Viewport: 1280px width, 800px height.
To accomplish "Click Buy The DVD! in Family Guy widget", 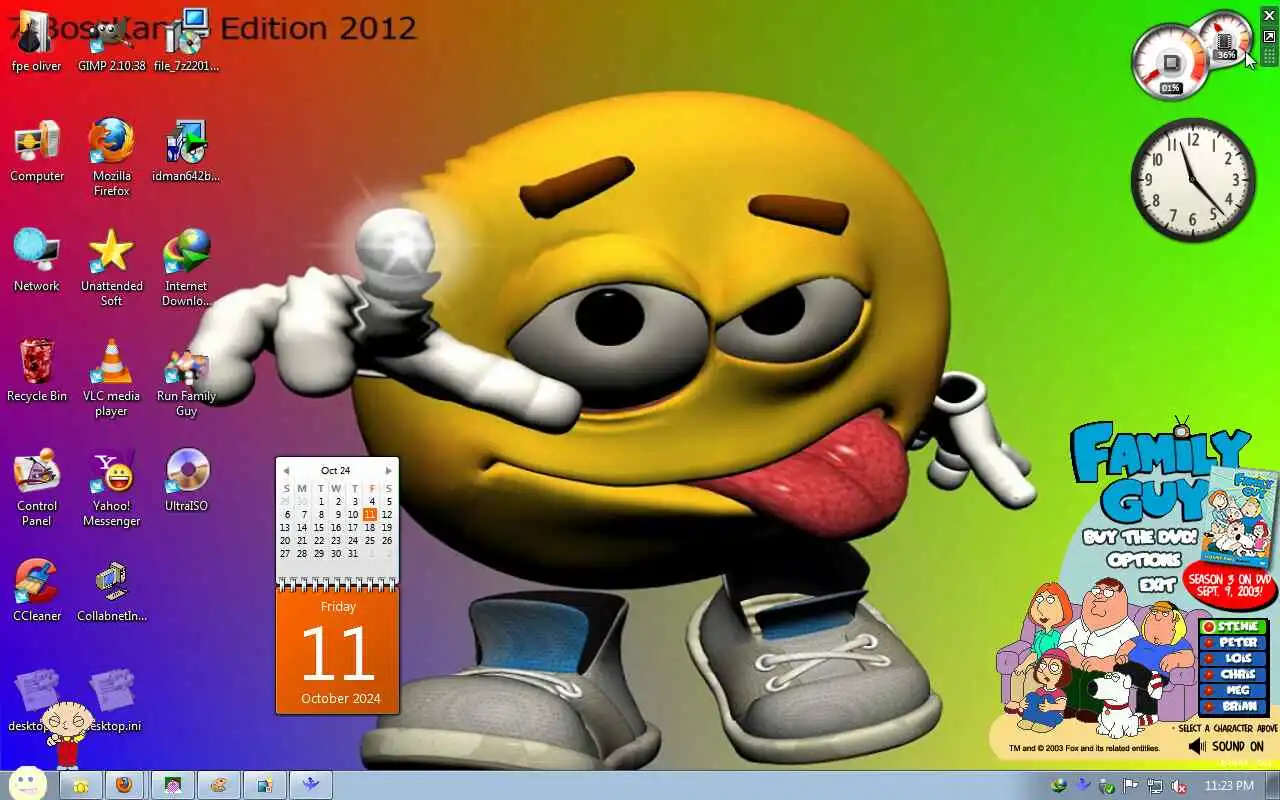I will pyautogui.click(x=1139, y=537).
